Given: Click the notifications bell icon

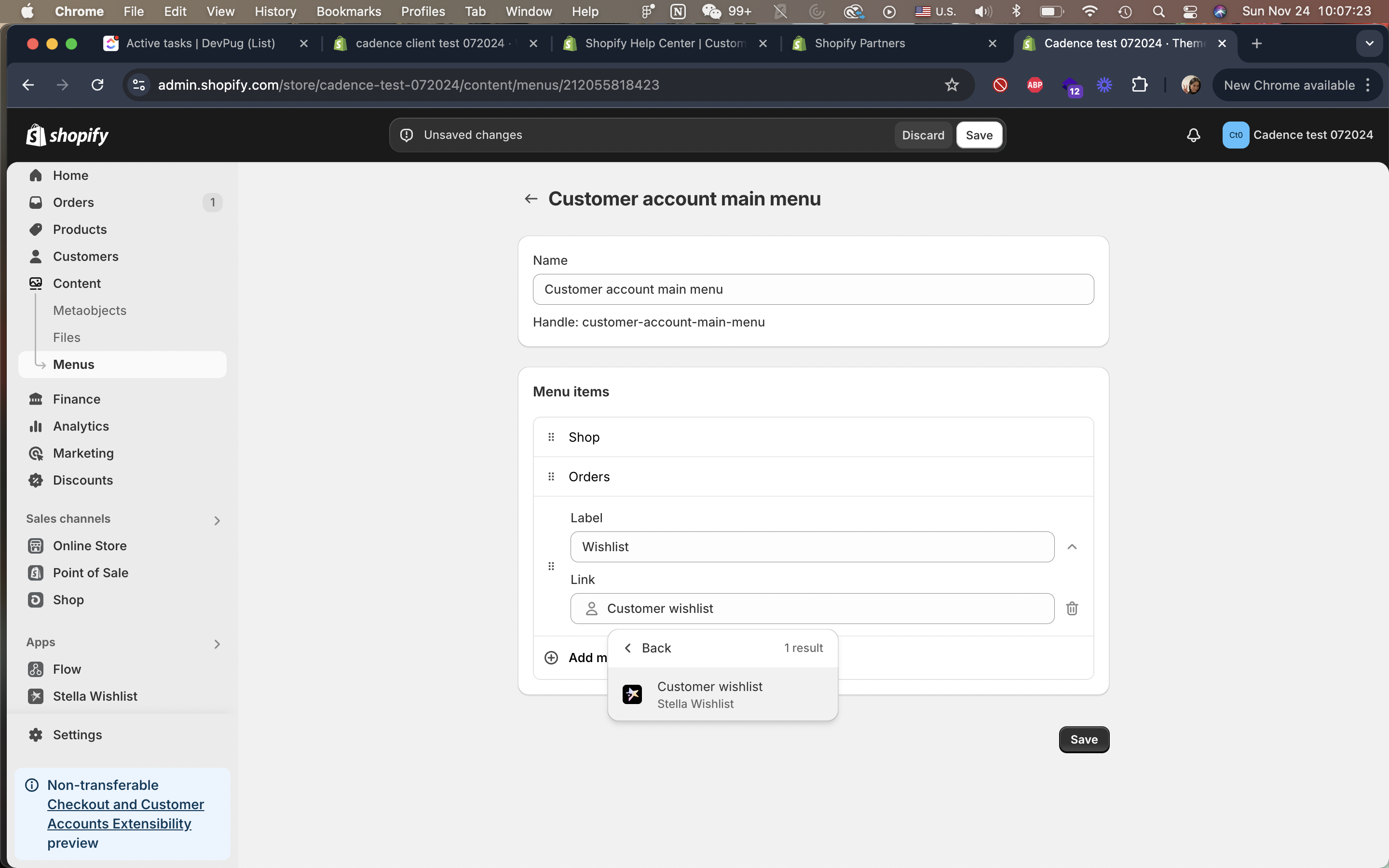Looking at the screenshot, I should 1193,135.
